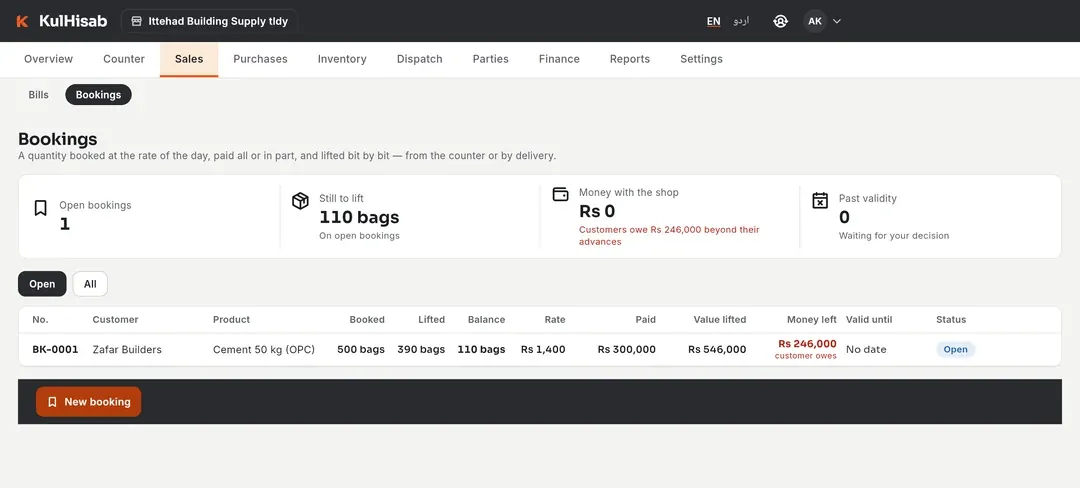This screenshot has height=488, width=1080.
Task: Open the Counter tab
Action: (x=124, y=59)
